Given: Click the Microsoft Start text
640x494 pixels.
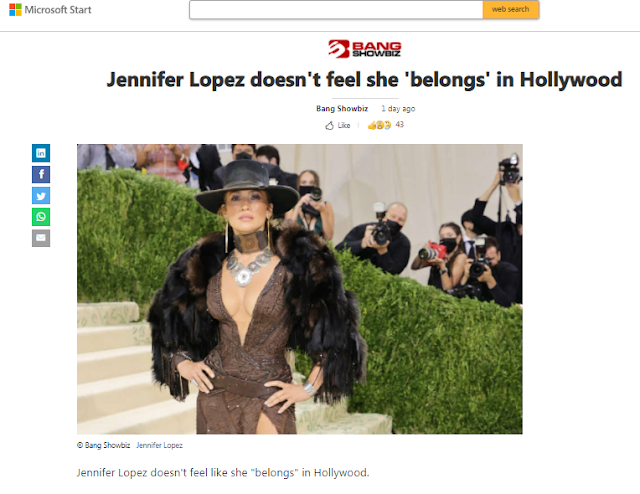Looking at the screenshot, I should pyautogui.click(x=58, y=10).
